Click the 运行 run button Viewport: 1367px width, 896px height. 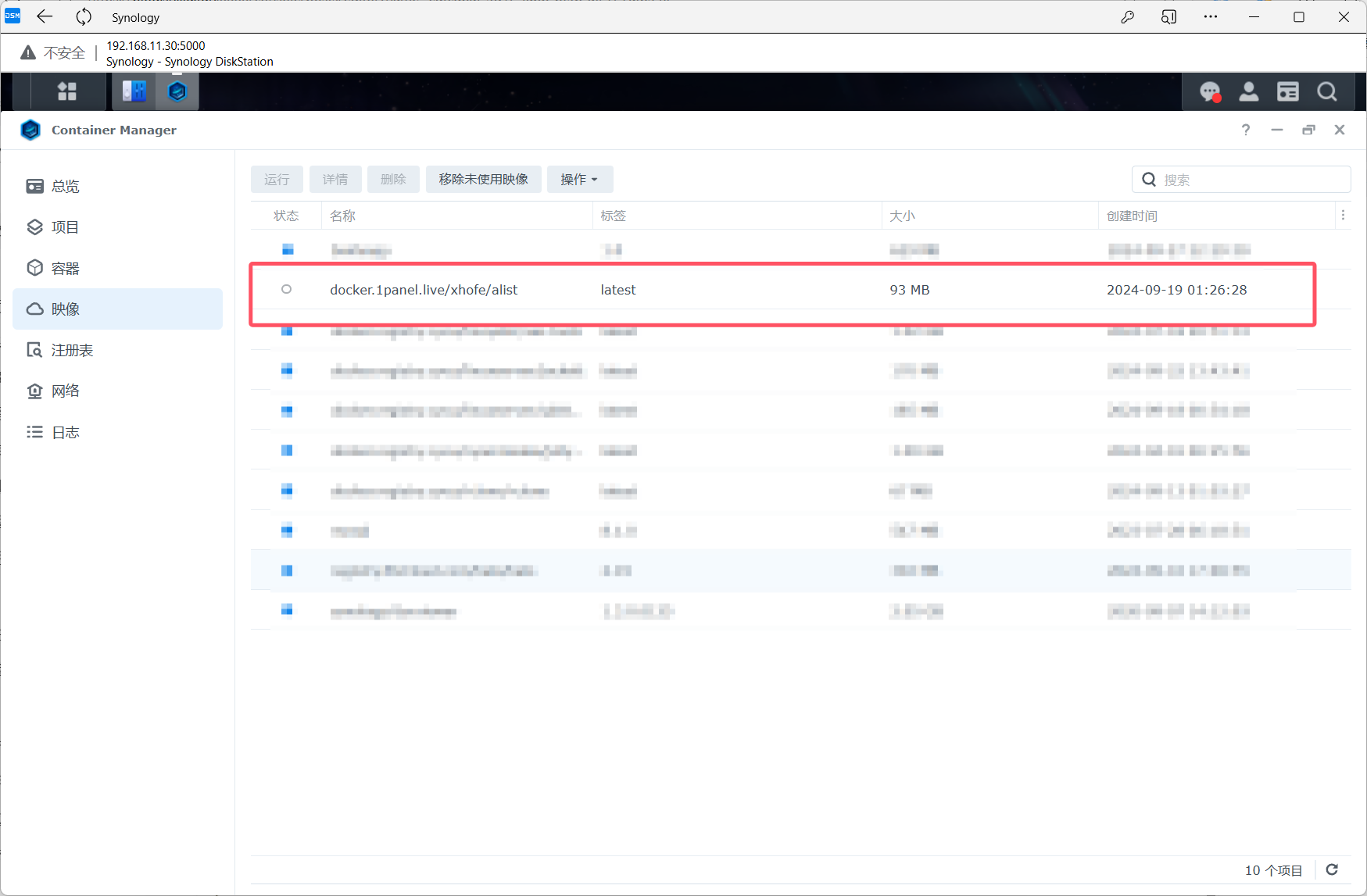(277, 180)
